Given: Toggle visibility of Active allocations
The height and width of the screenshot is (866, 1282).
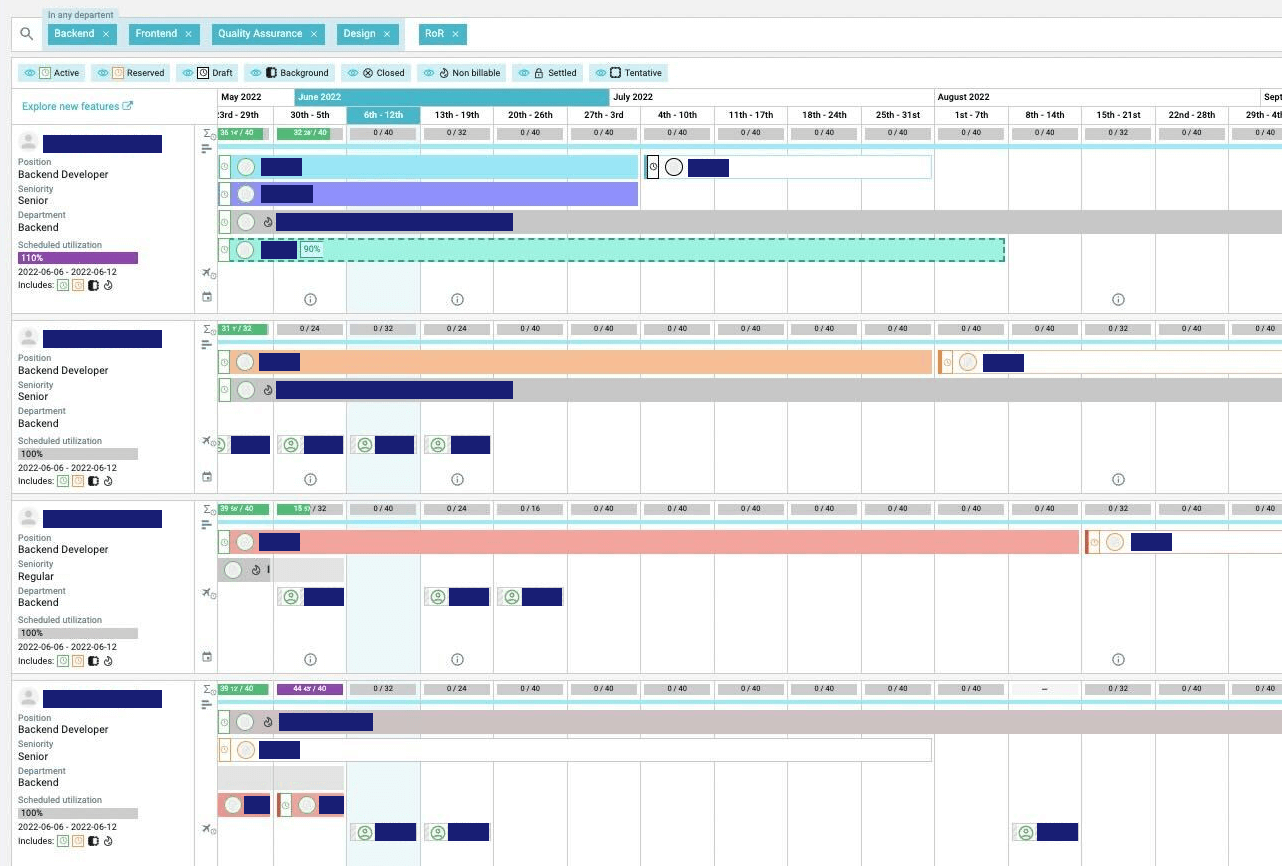Looking at the screenshot, I should pos(30,73).
